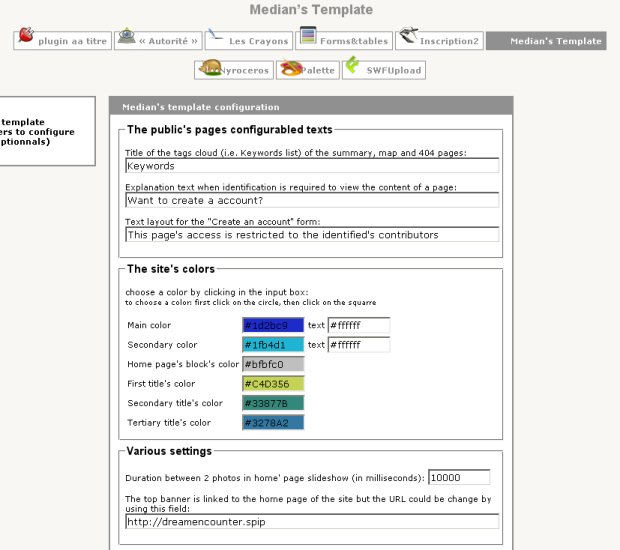Click the http://dreamencounter.spip URL field

click(x=312, y=522)
